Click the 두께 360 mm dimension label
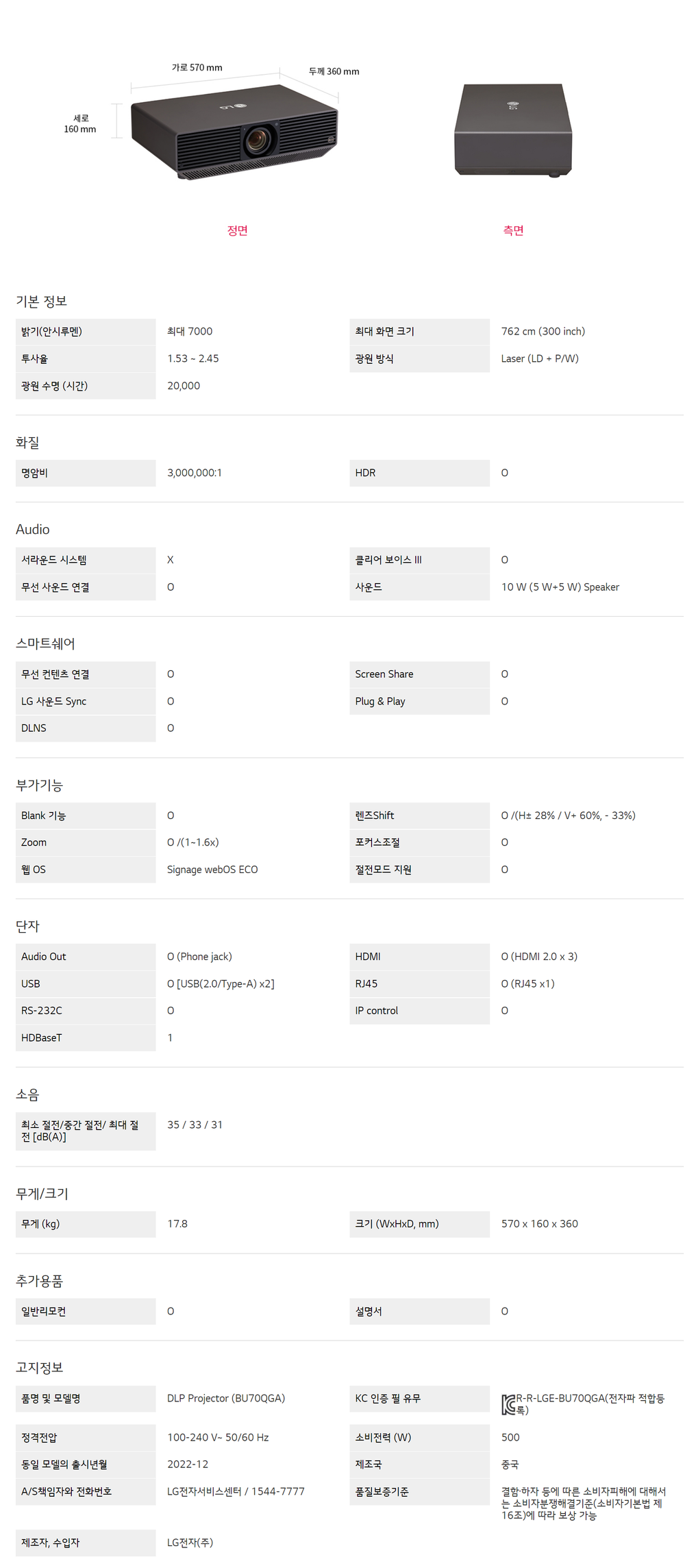Image resolution: width=685 pixels, height=1568 pixels. coord(334,71)
